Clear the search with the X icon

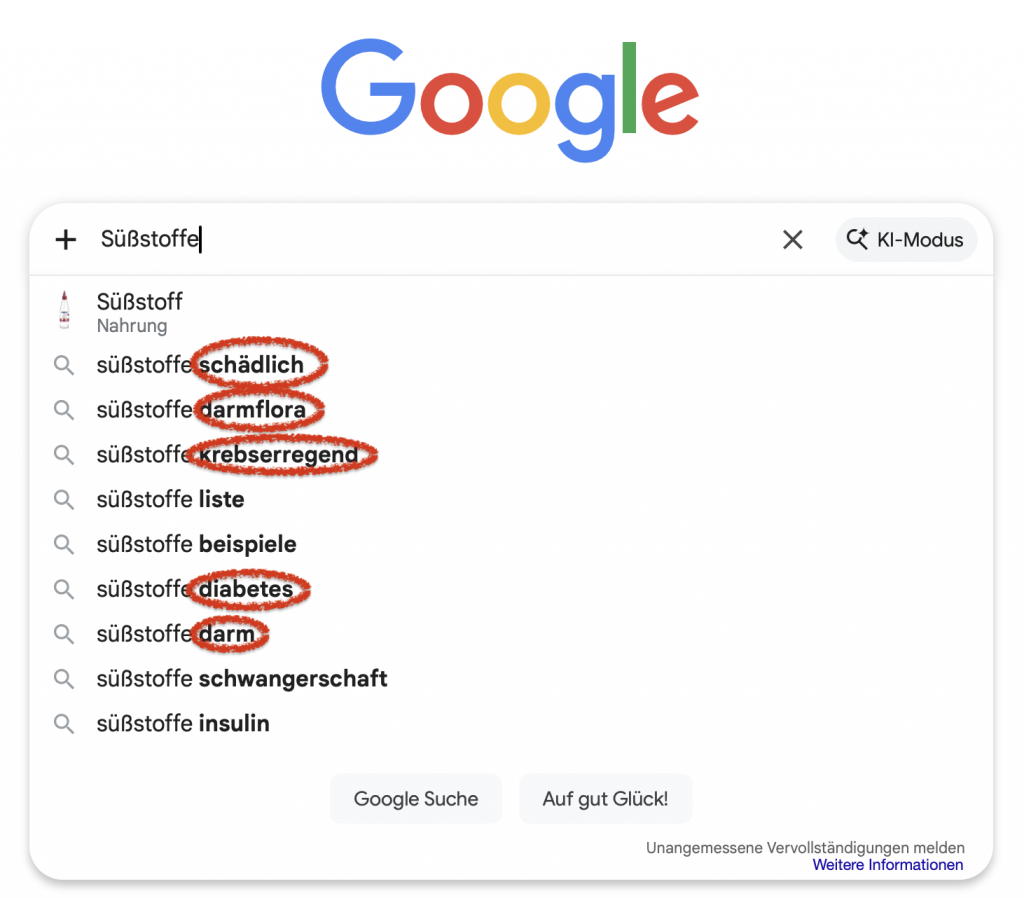click(792, 240)
